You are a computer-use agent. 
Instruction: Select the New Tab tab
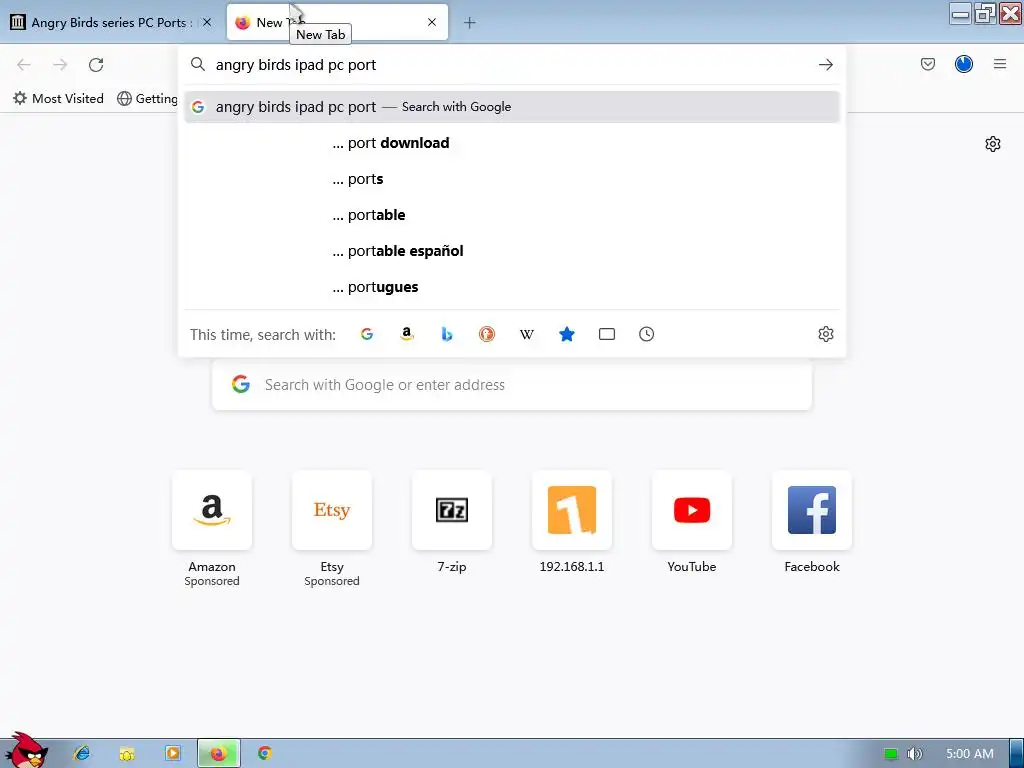pyautogui.click(x=337, y=22)
